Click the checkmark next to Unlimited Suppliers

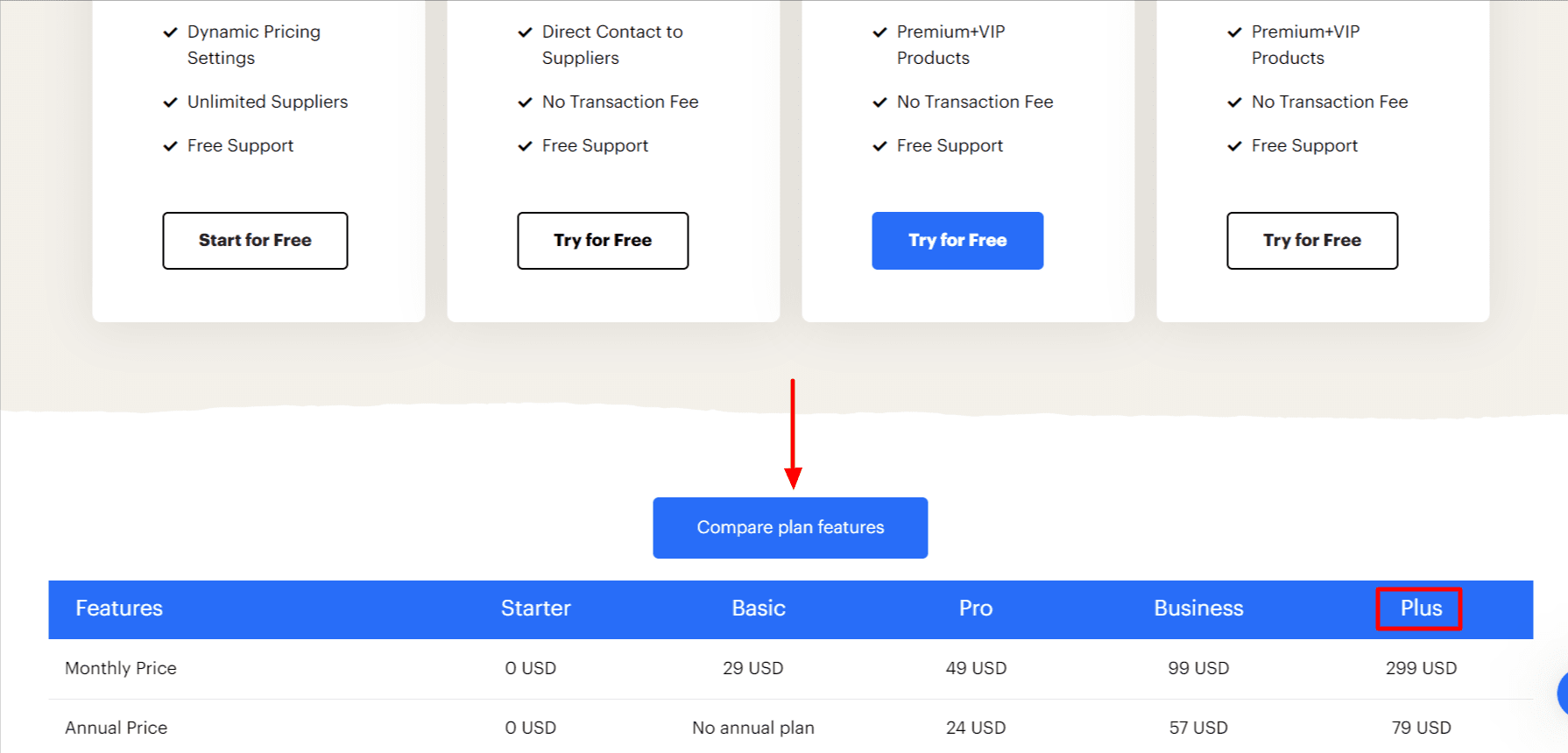pos(171,102)
